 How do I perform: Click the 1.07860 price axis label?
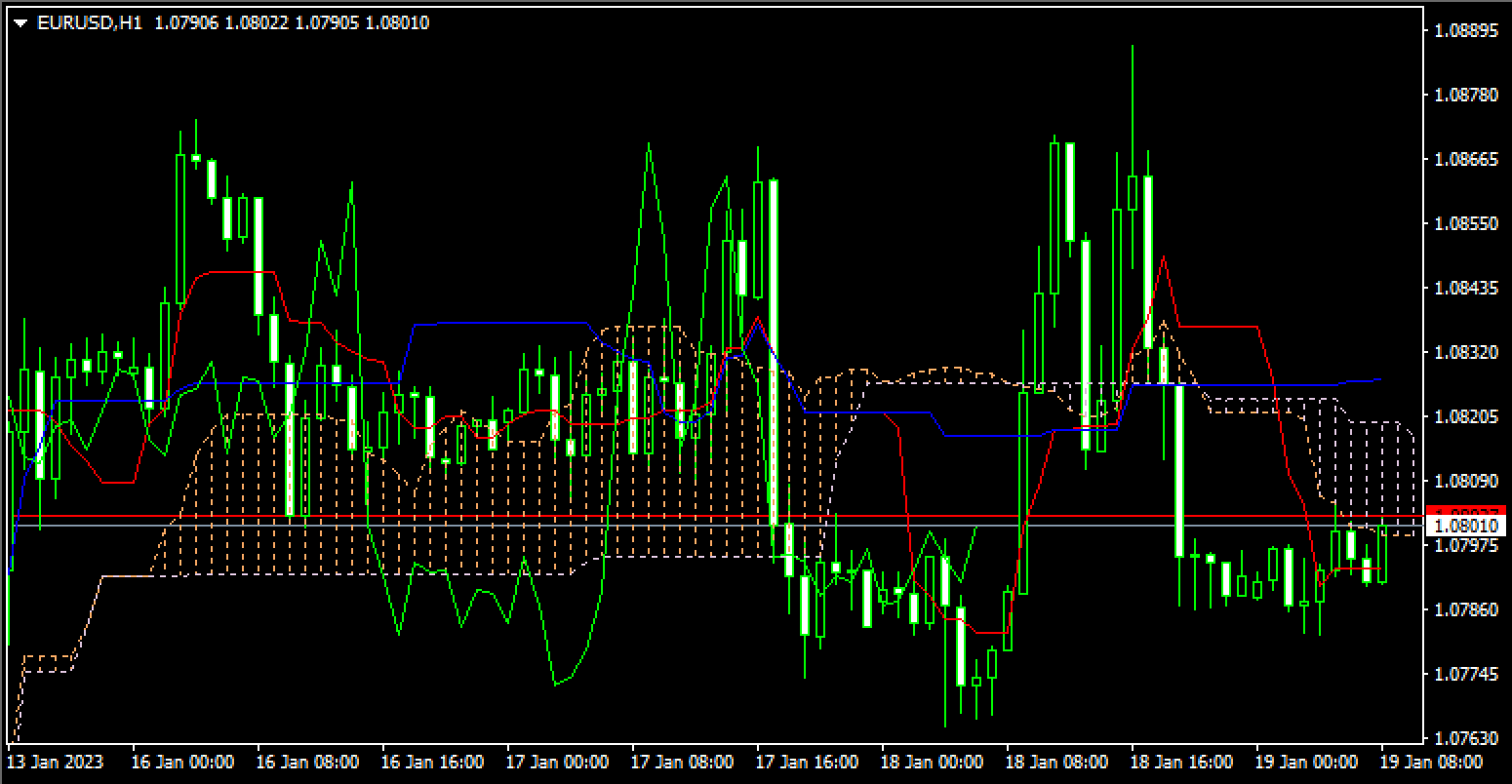[x=1465, y=609]
